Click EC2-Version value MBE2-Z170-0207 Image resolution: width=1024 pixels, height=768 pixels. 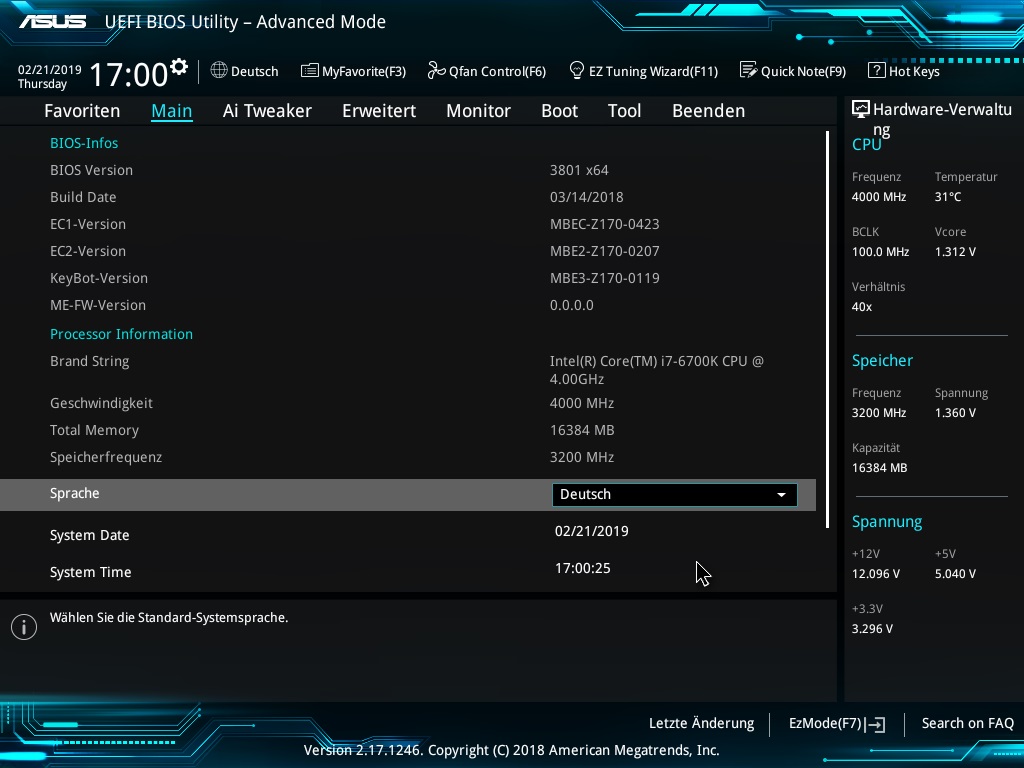(605, 251)
